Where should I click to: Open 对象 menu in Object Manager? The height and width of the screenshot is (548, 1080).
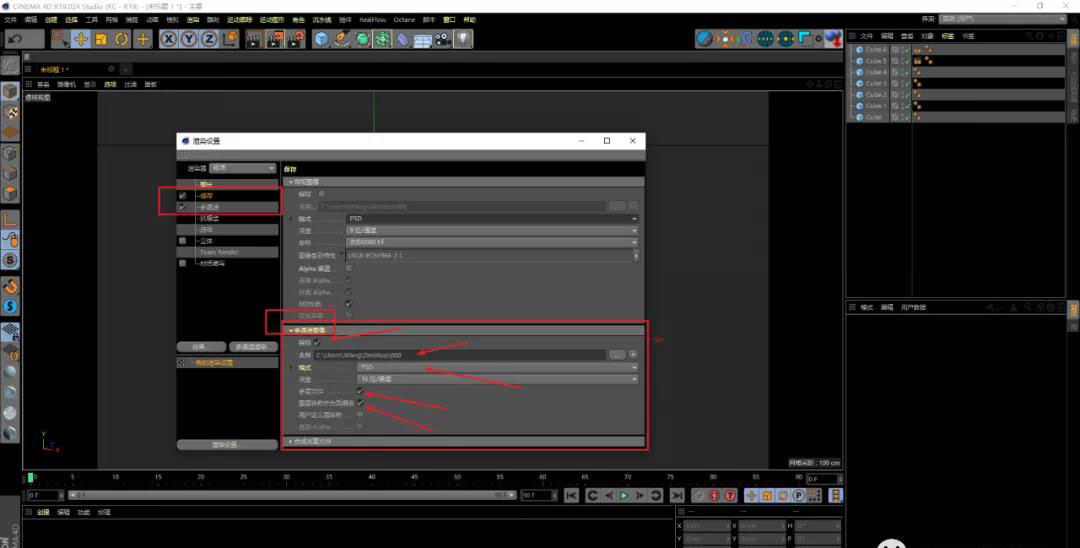(927, 36)
